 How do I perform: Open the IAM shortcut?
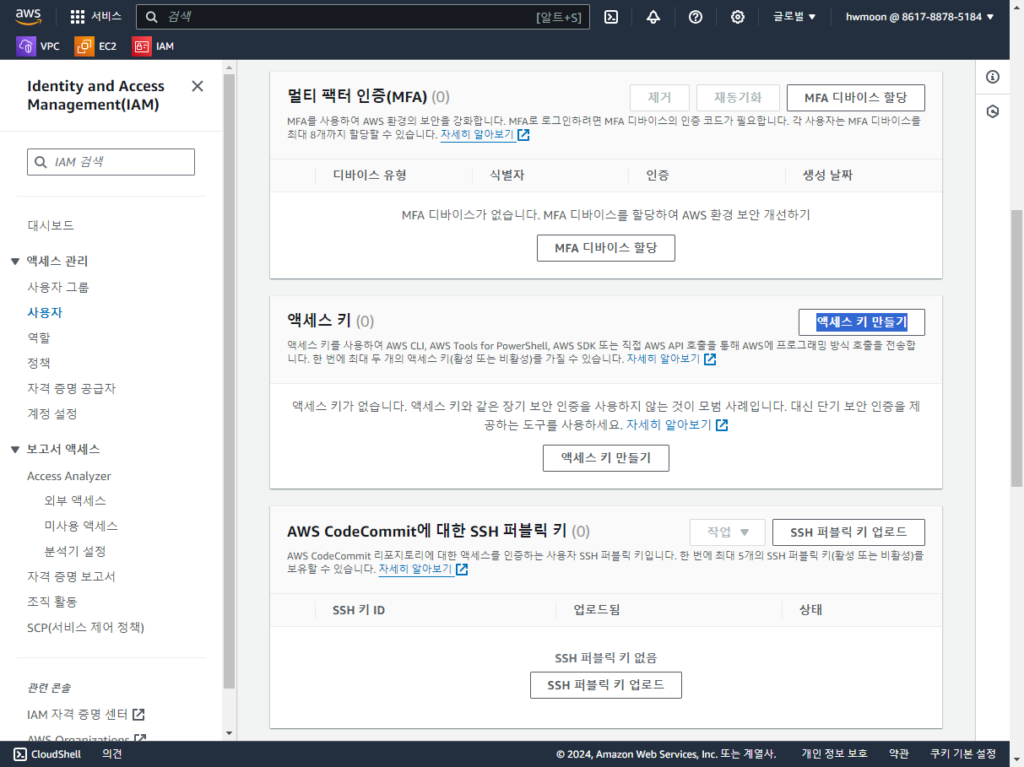(153, 46)
